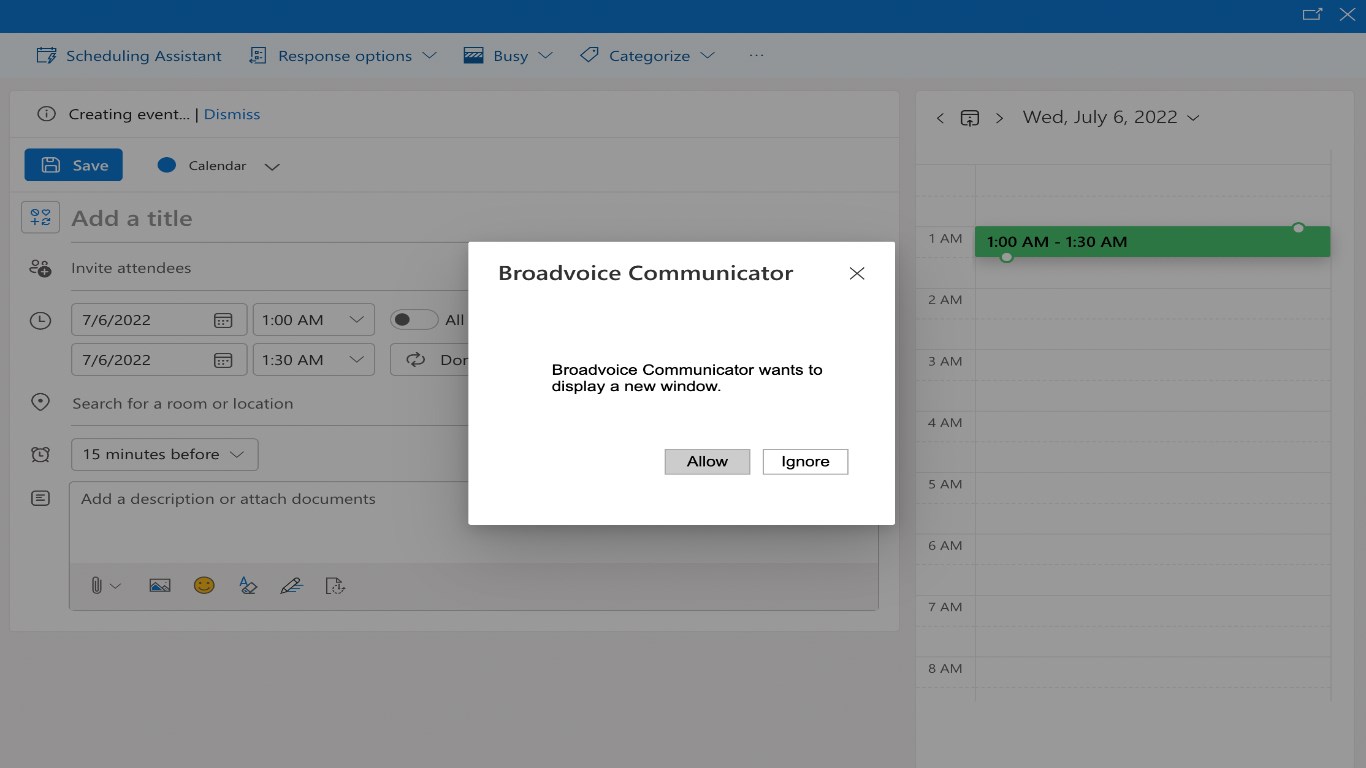Screen dimensions: 1366x768
Task: Go to the next day in calendar
Action: (999, 118)
